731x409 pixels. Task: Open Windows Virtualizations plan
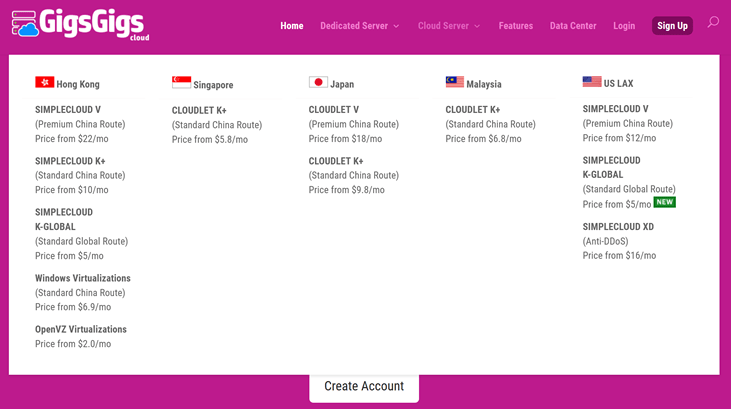pos(83,278)
